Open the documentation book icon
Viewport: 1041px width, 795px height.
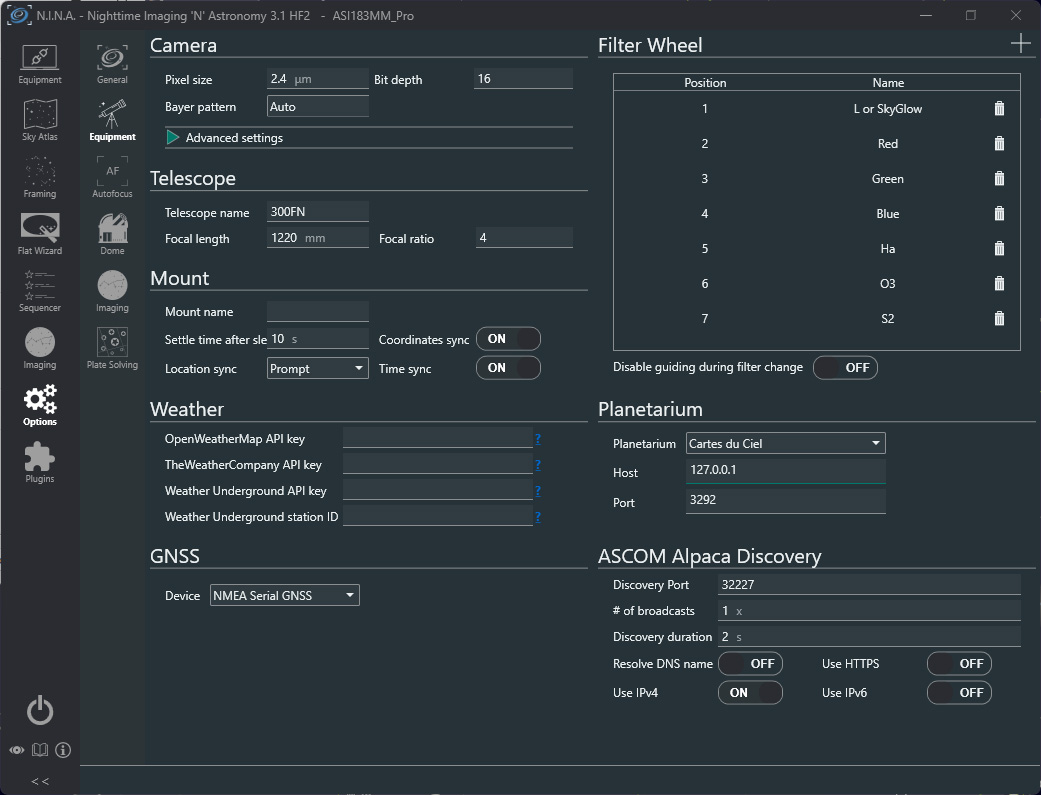pyautogui.click(x=40, y=750)
